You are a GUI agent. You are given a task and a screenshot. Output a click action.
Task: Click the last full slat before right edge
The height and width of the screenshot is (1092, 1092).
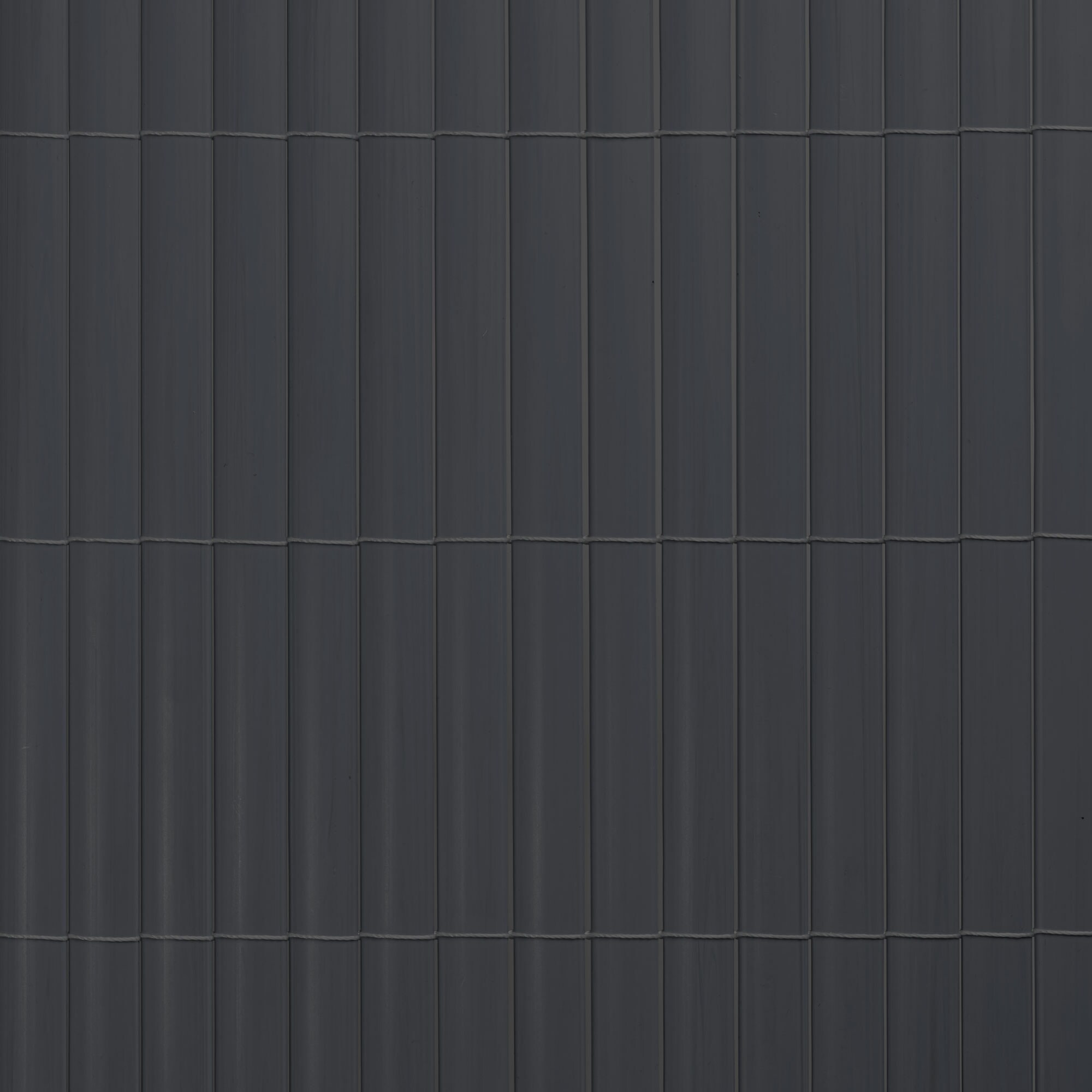996,546
